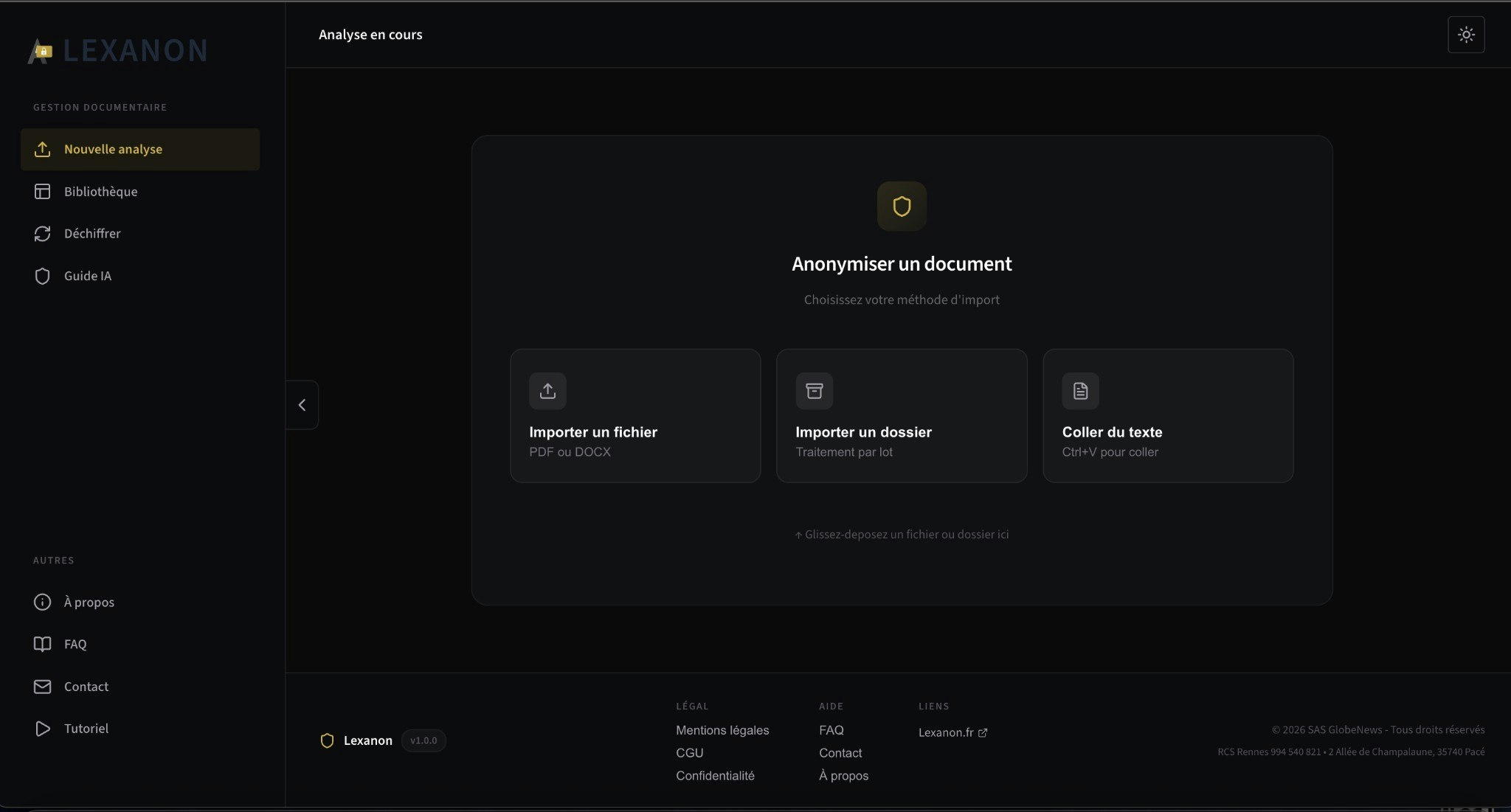This screenshot has width=1511, height=812.
Task: Select the upload icon in Importer un fichier card
Action: [547, 390]
